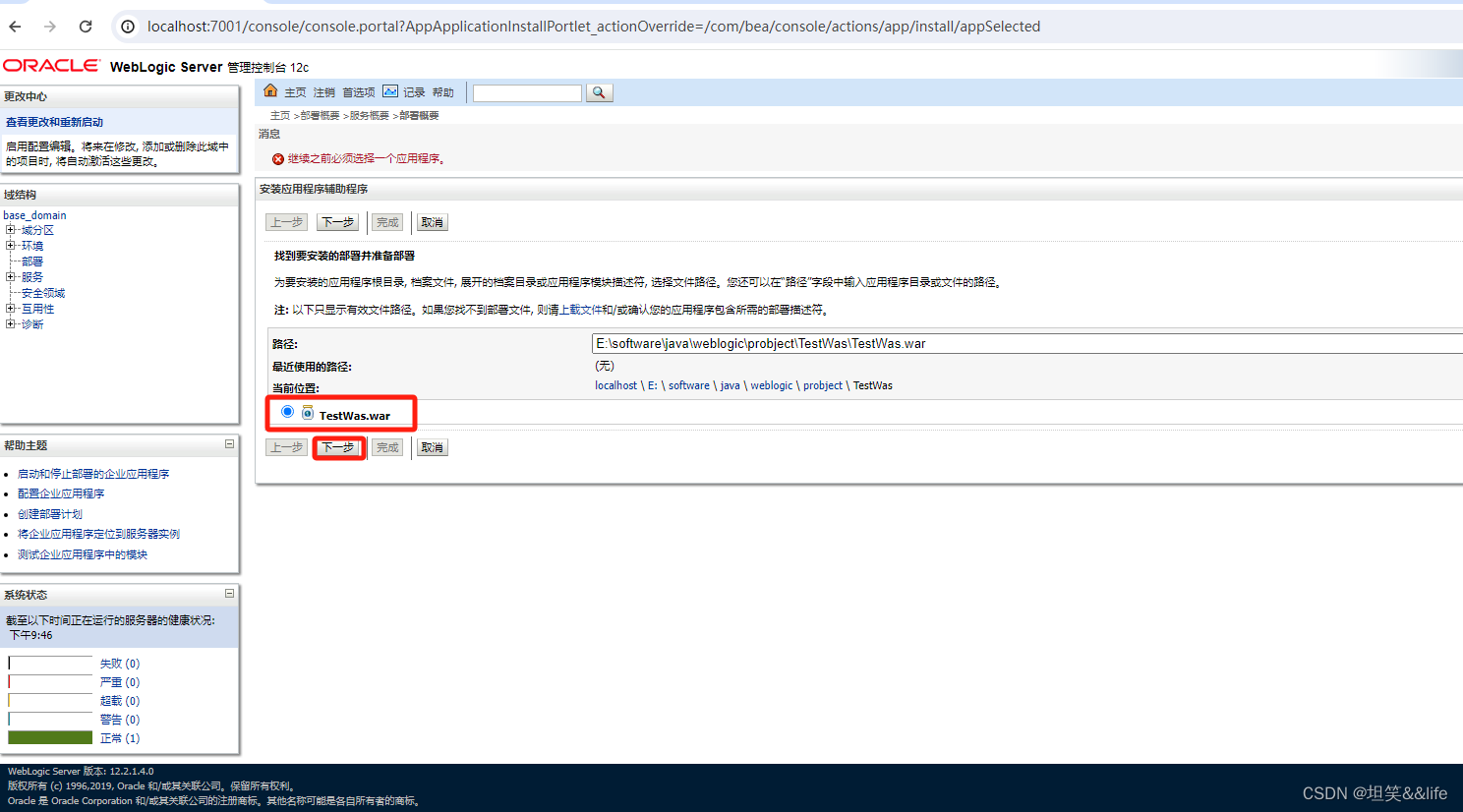1463x812 pixels.
Task: Expand the 服务 tree node
Action: [x=10, y=277]
